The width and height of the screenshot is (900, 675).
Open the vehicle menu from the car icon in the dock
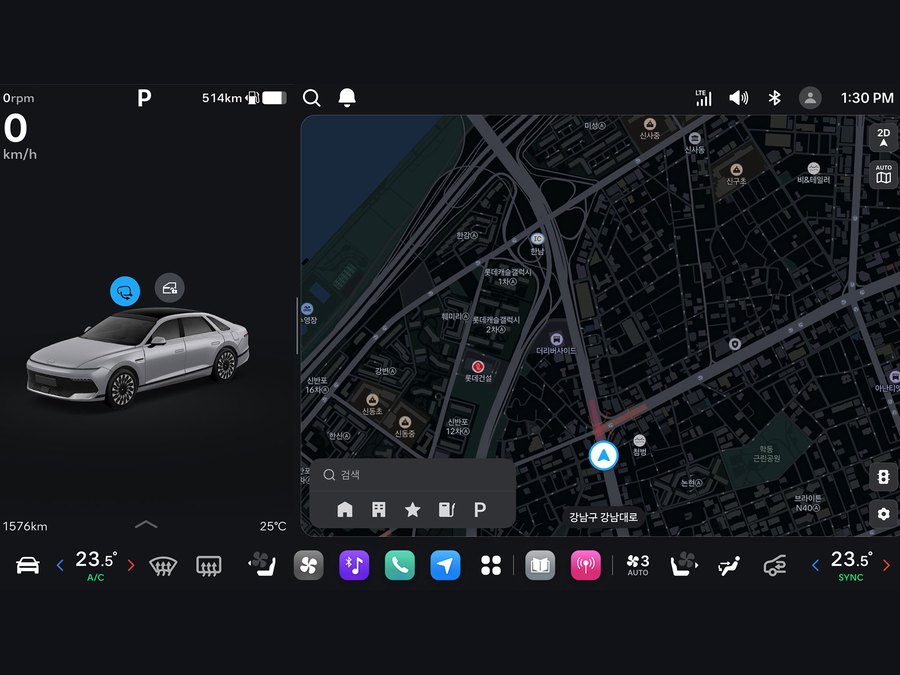pyautogui.click(x=28, y=565)
